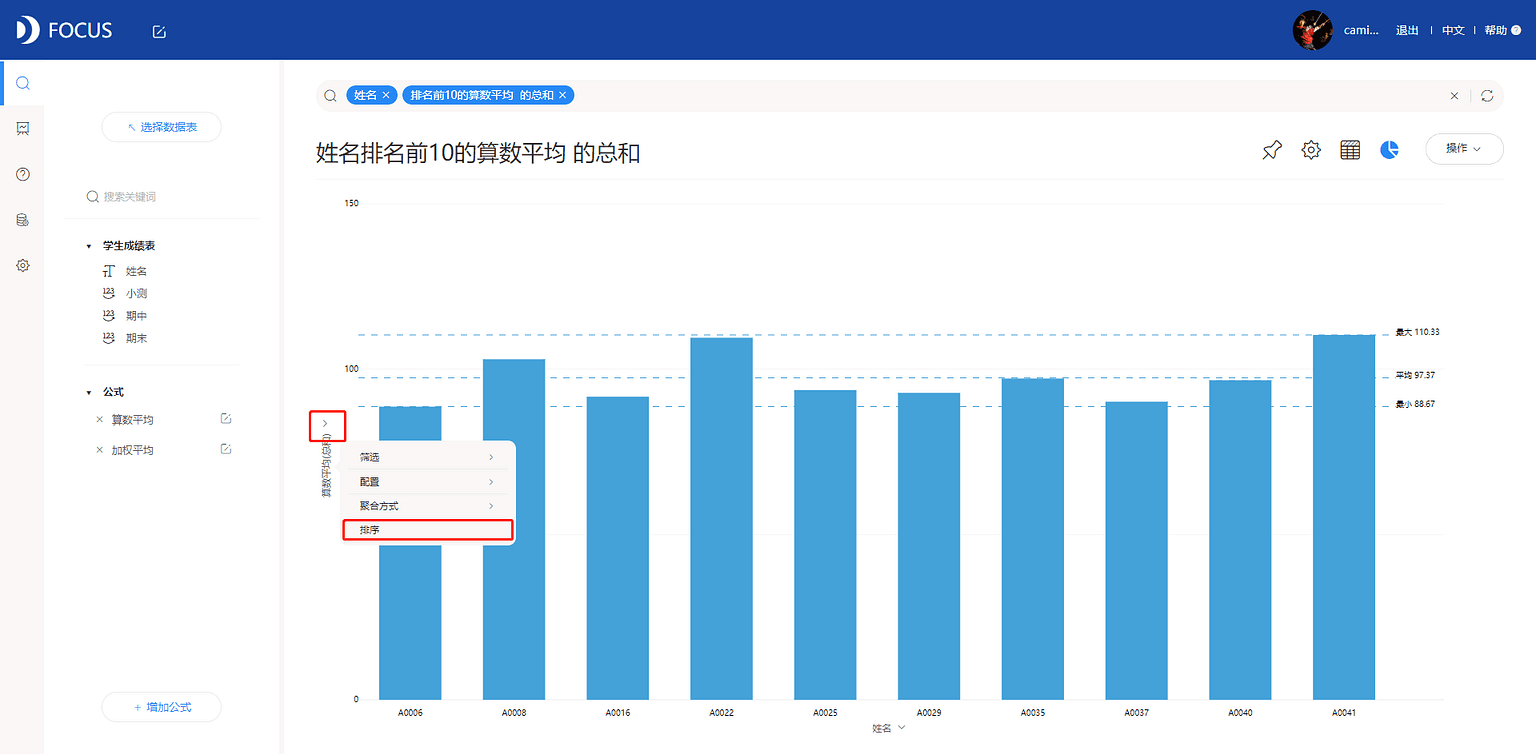This screenshot has width=1536, height=754.
Task: Open the search module in the sidebar
Action: click(x=23, y=83)
